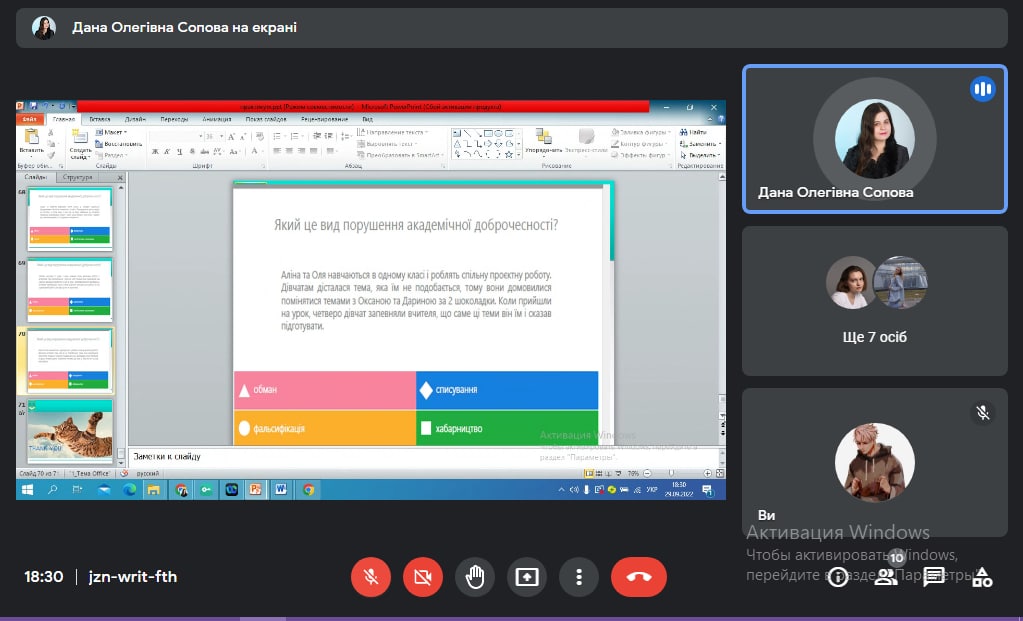Screen dimensions: 1023x621
Task: Click Chrome icon in shared taskbar
Action: 309,490
